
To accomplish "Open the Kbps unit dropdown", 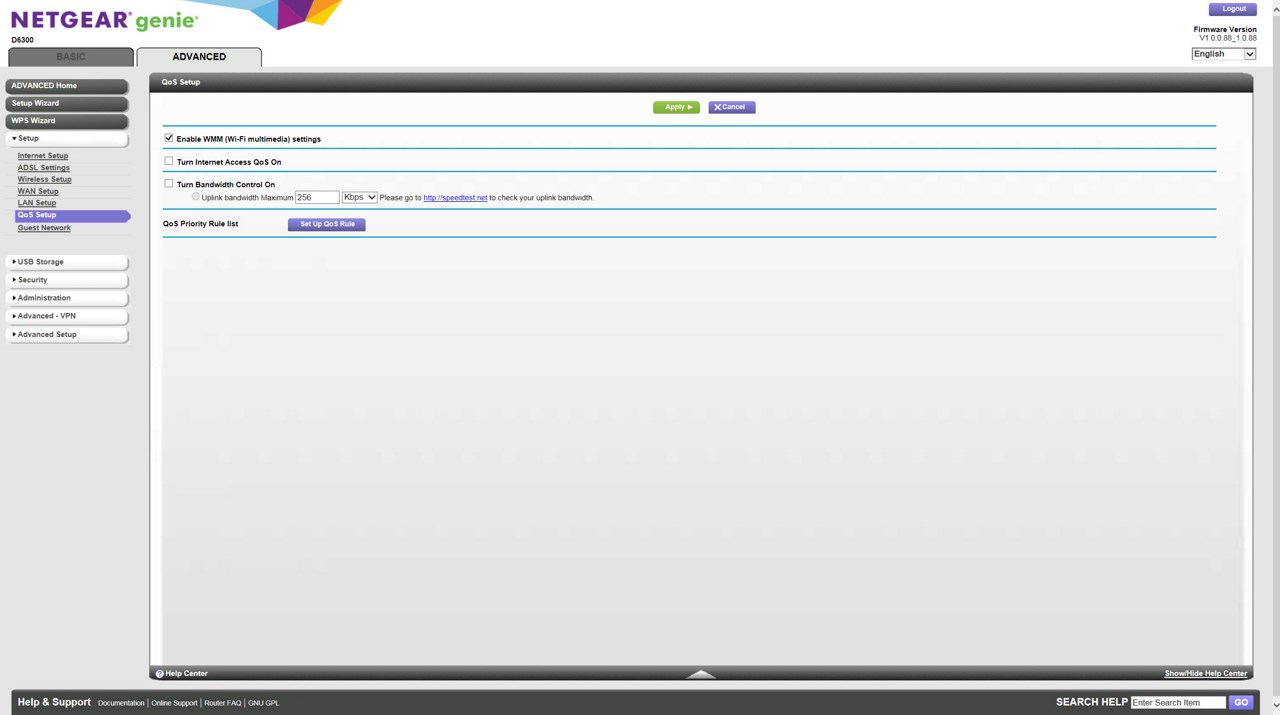I will point(359,197).
